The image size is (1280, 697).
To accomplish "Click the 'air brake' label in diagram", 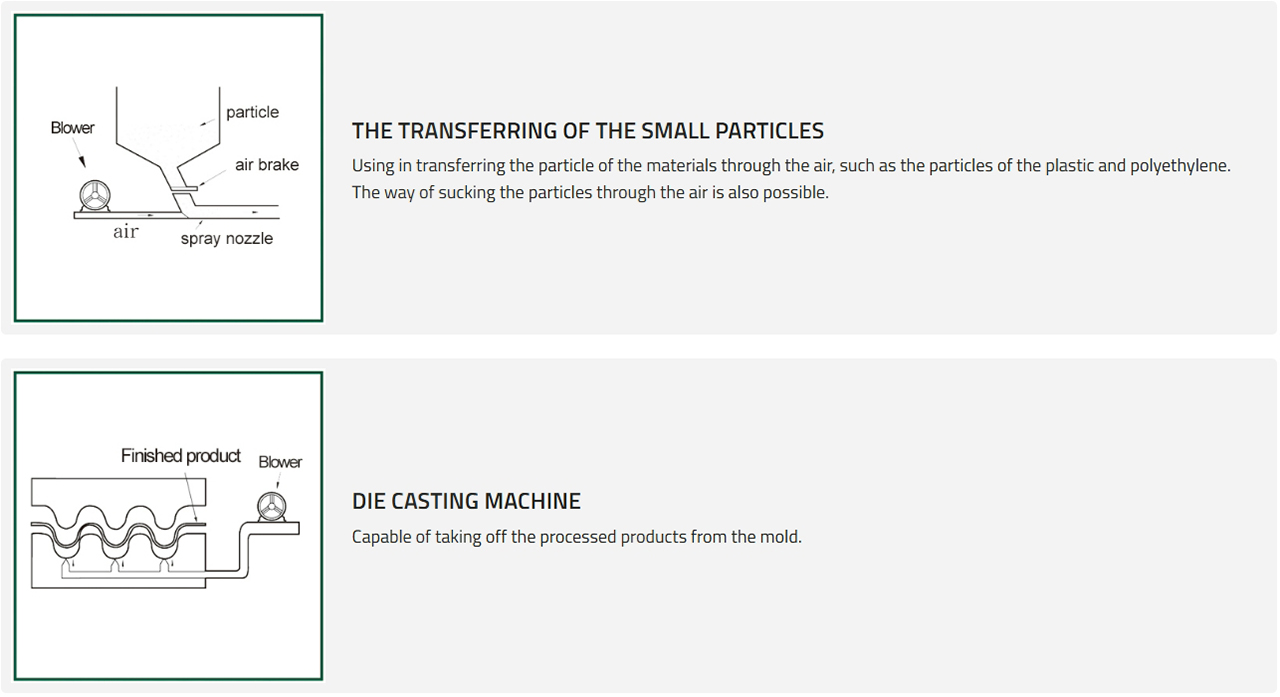I will 267,165.
